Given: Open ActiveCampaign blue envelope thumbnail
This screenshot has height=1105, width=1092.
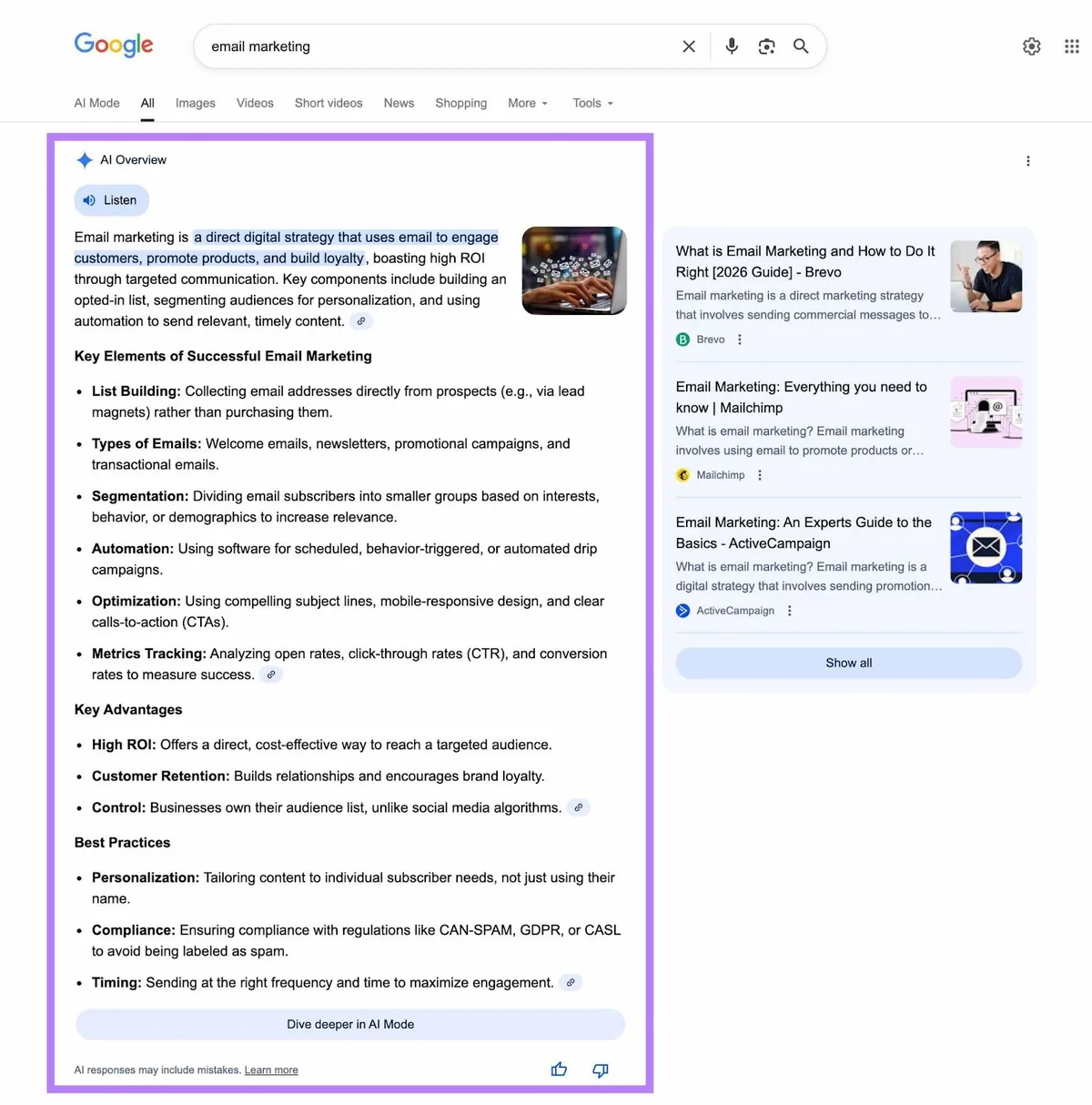Looking at the screenshot, I should pyautogui.click(x=986, y=547).
